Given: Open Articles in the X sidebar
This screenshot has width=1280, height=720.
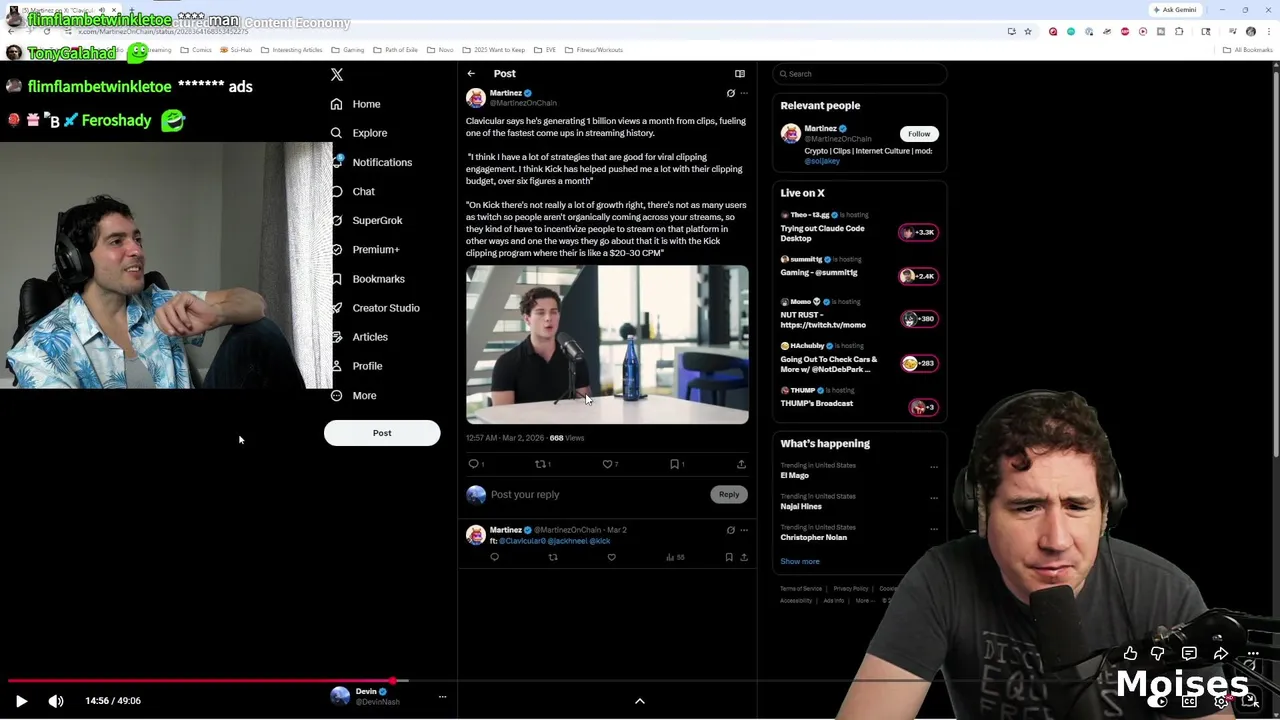Looking at the screenshot, I should pyautogui.click(x=358, y=337).
